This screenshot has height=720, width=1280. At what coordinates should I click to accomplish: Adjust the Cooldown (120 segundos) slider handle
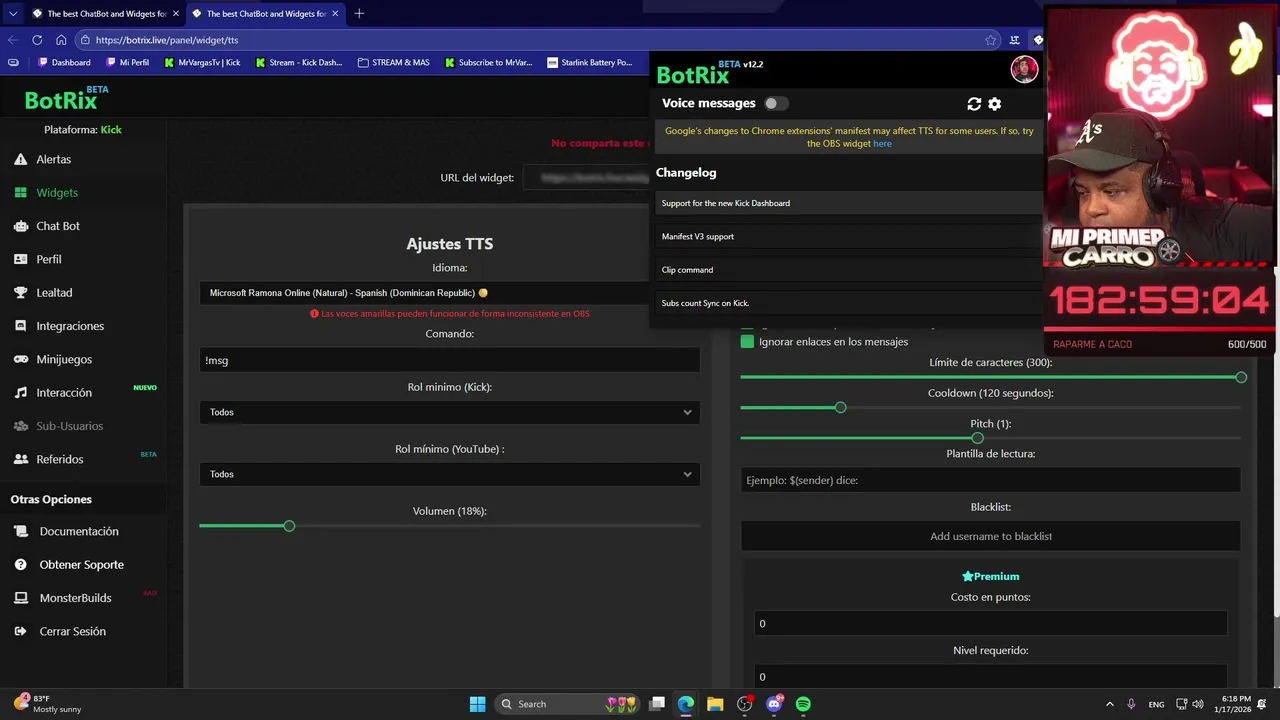pyautogui.click(x=840, y=408)
